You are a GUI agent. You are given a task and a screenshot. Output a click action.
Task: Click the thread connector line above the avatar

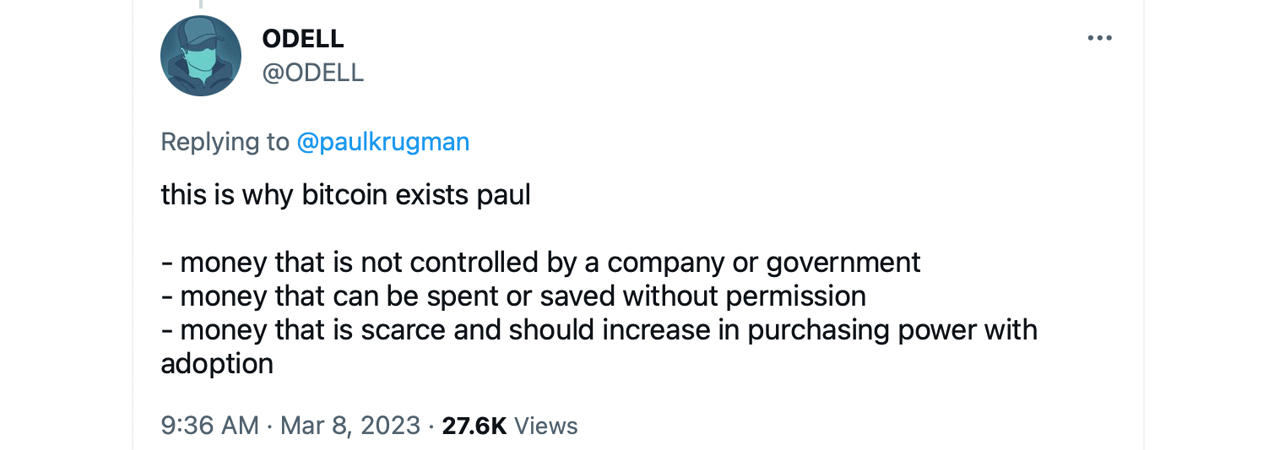200,4
